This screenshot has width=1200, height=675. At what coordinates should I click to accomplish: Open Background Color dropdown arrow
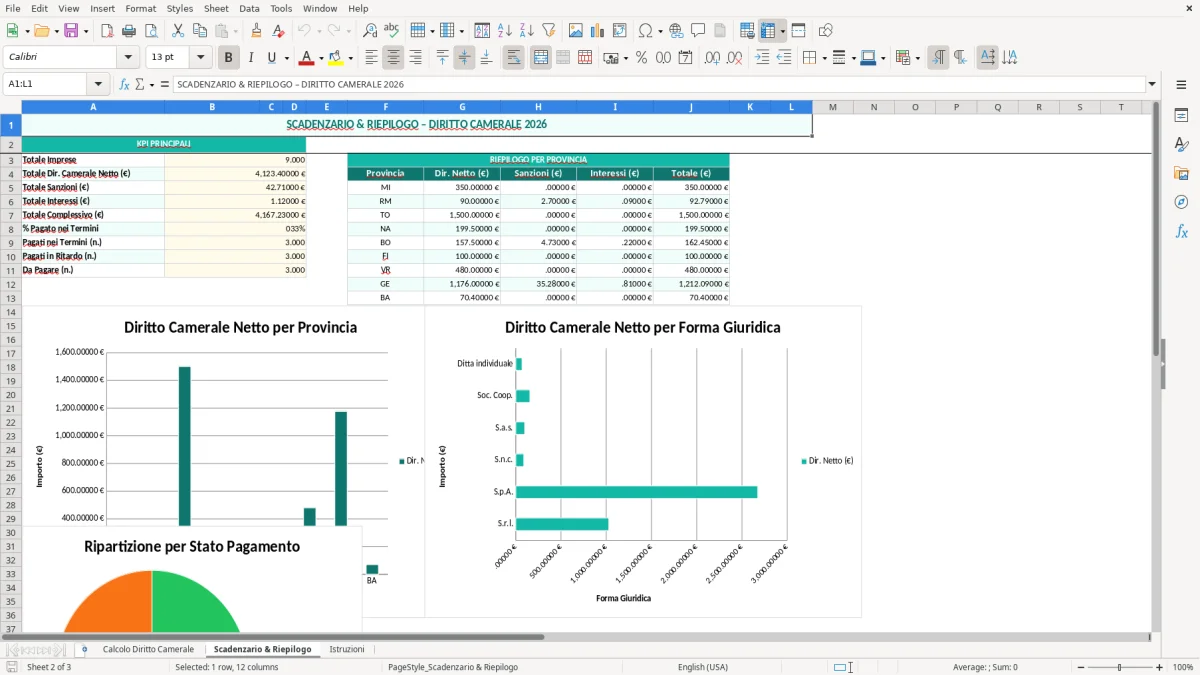350,58
